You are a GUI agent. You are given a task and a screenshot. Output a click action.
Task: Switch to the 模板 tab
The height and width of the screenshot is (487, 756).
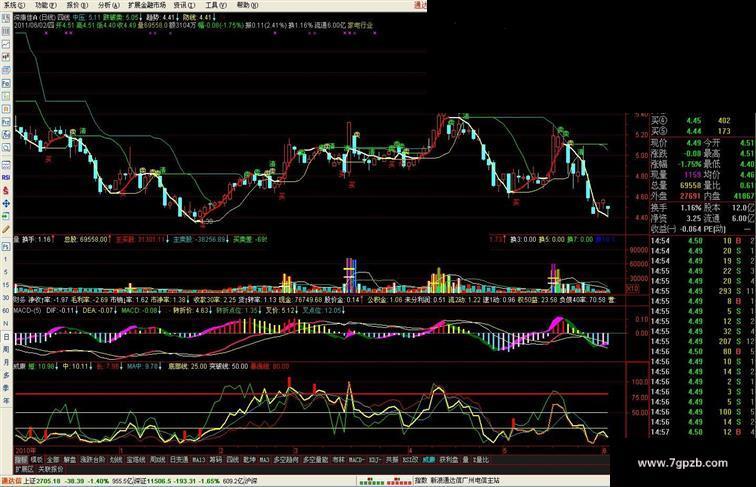(x=37, y=460)
